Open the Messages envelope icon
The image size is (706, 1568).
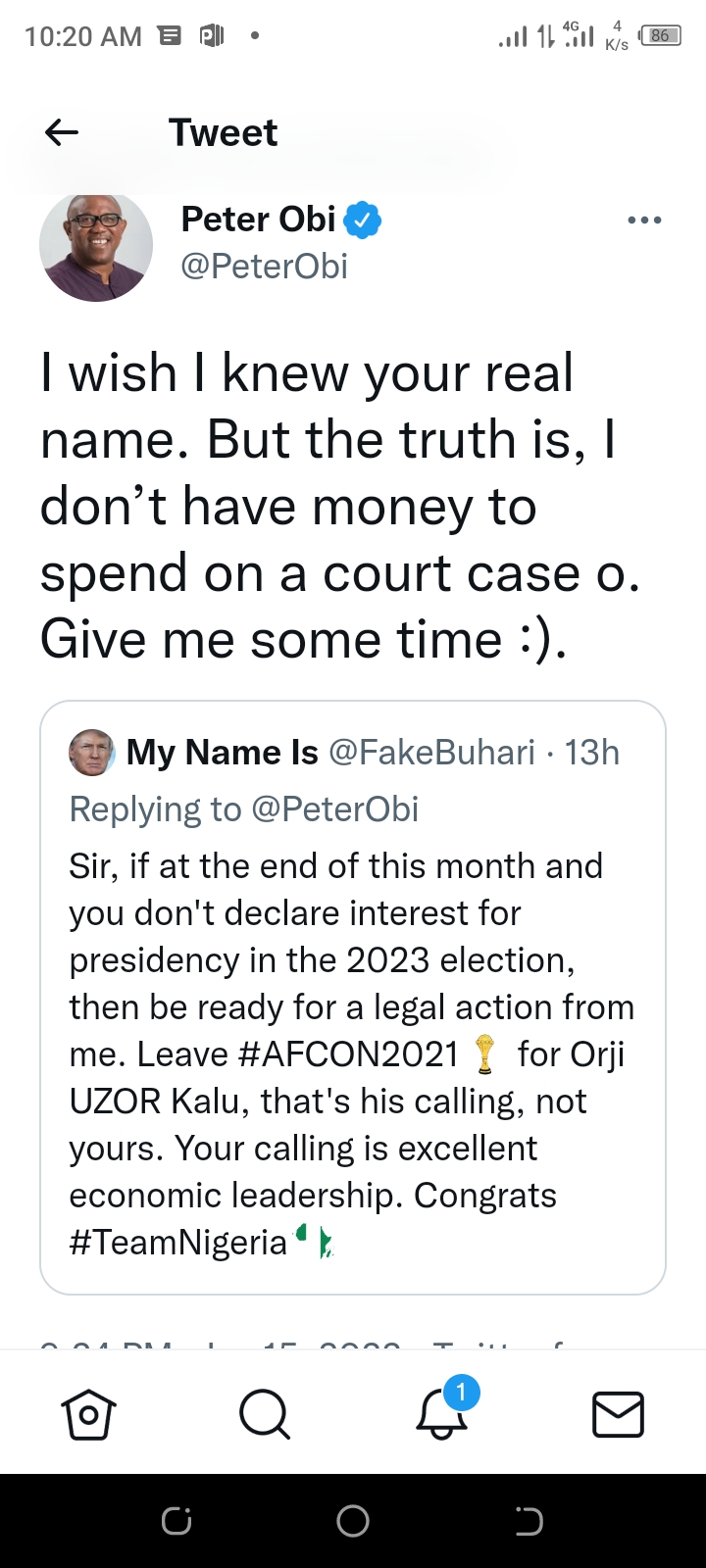coord(618,1415)
